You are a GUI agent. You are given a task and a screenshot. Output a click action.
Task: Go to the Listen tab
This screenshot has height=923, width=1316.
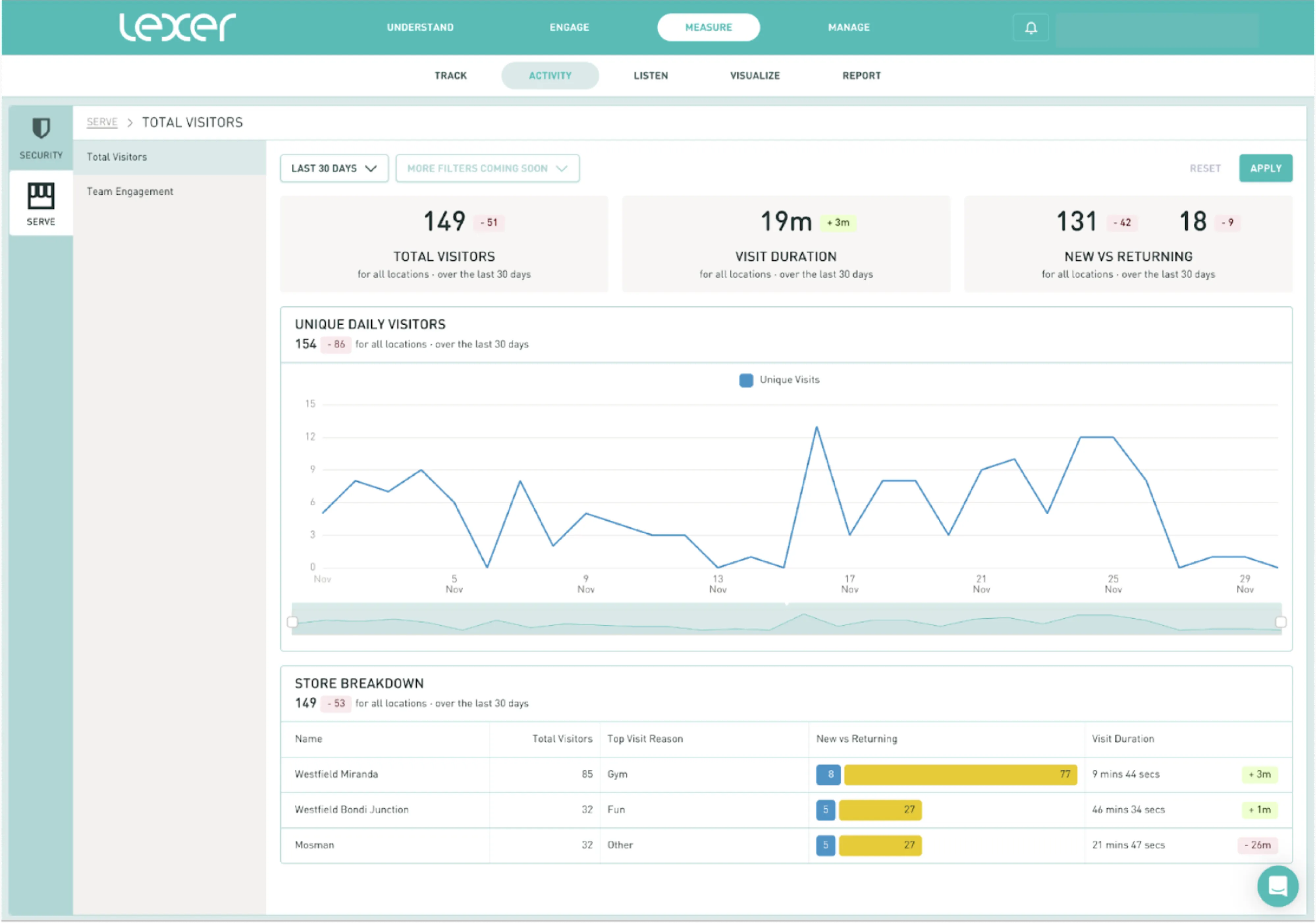pos(650,76)
